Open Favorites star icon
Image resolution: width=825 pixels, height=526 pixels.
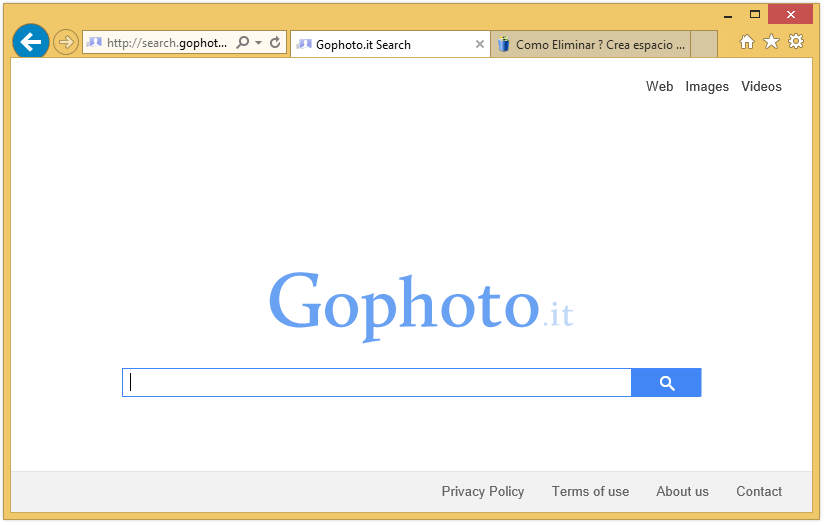click(771, 42)
